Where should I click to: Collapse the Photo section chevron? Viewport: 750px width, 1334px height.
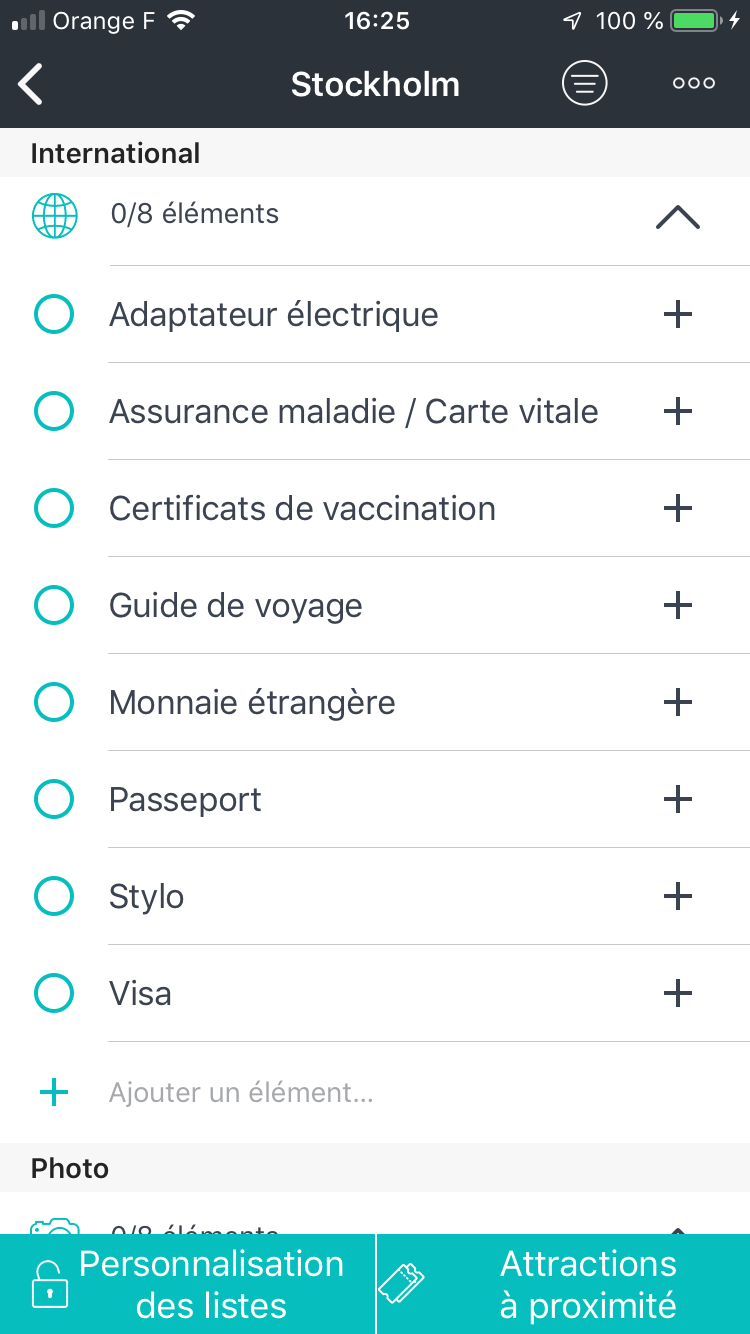(x=677, y=1228)
